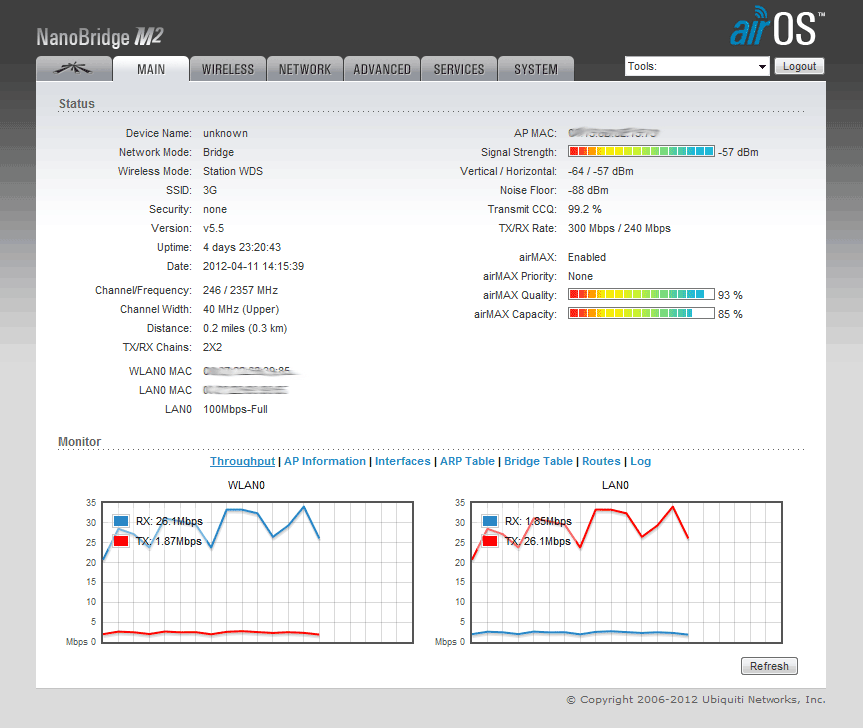The width and height of the screenshot is (863, 728).
Task: Click 'RX: 1.85Mbps' in LAN0 legend
Action: coord(538,521)
